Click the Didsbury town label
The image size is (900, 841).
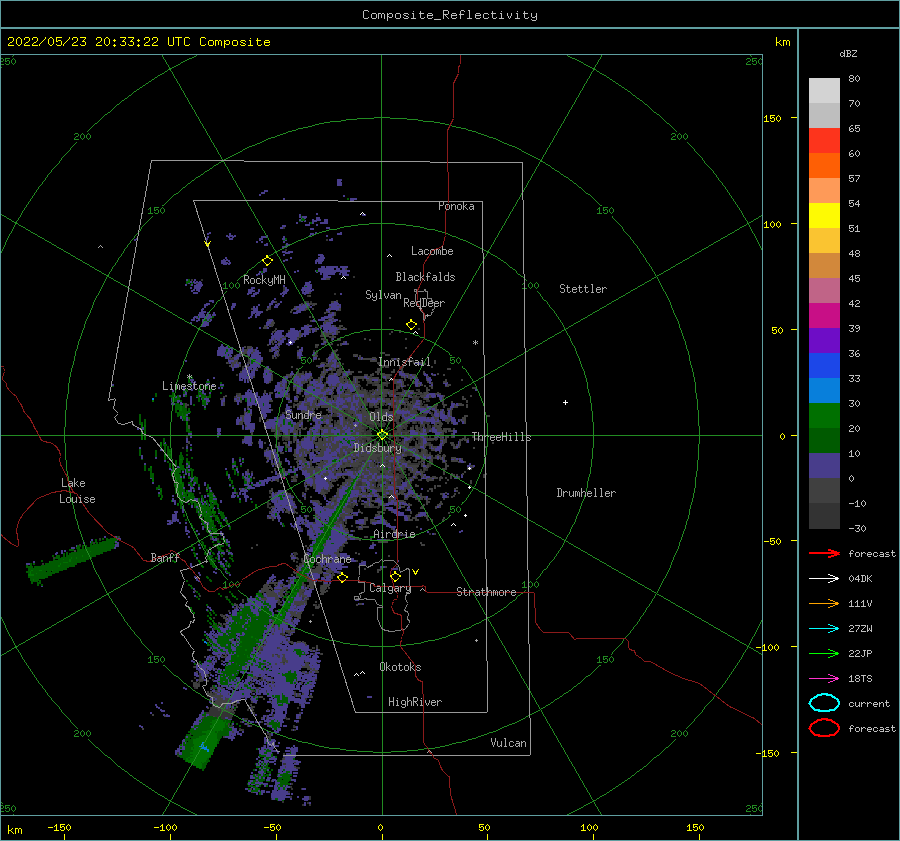click(378, 448)
